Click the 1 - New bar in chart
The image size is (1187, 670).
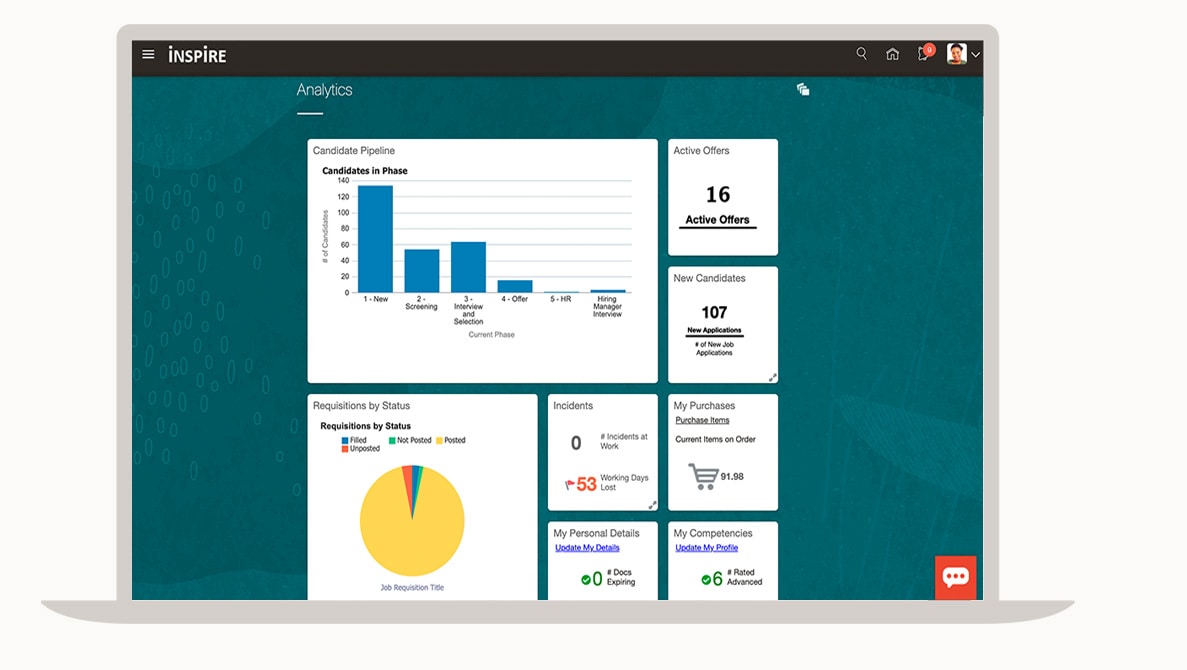(375, 238)
